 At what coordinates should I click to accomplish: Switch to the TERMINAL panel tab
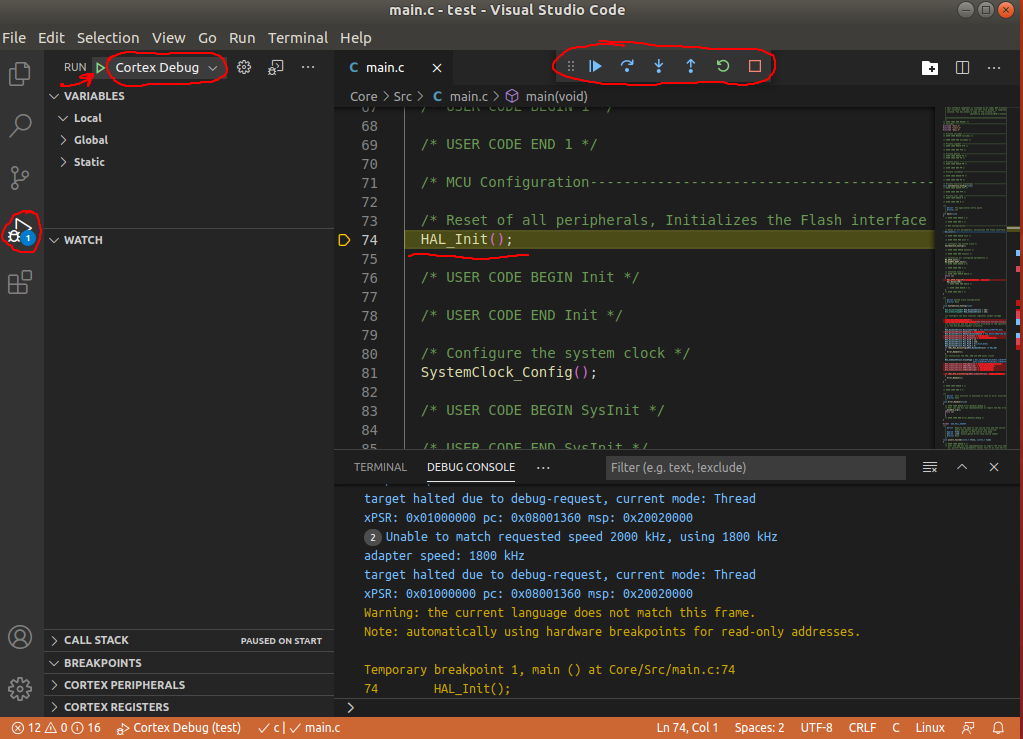coord(380,467)
